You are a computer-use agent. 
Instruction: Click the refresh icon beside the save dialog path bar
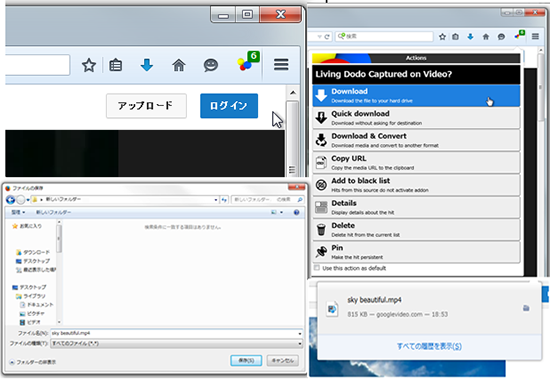click(x=224, y=200)
